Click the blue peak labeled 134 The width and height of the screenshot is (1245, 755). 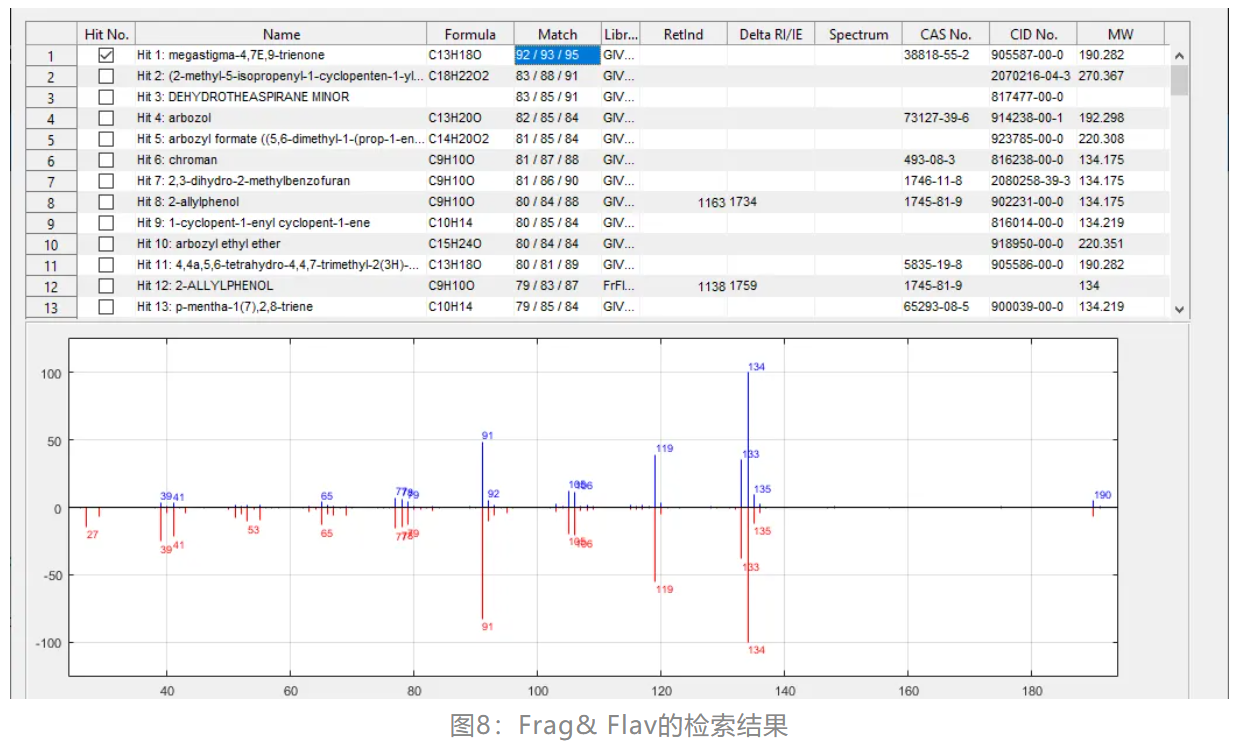pos(748,440)
